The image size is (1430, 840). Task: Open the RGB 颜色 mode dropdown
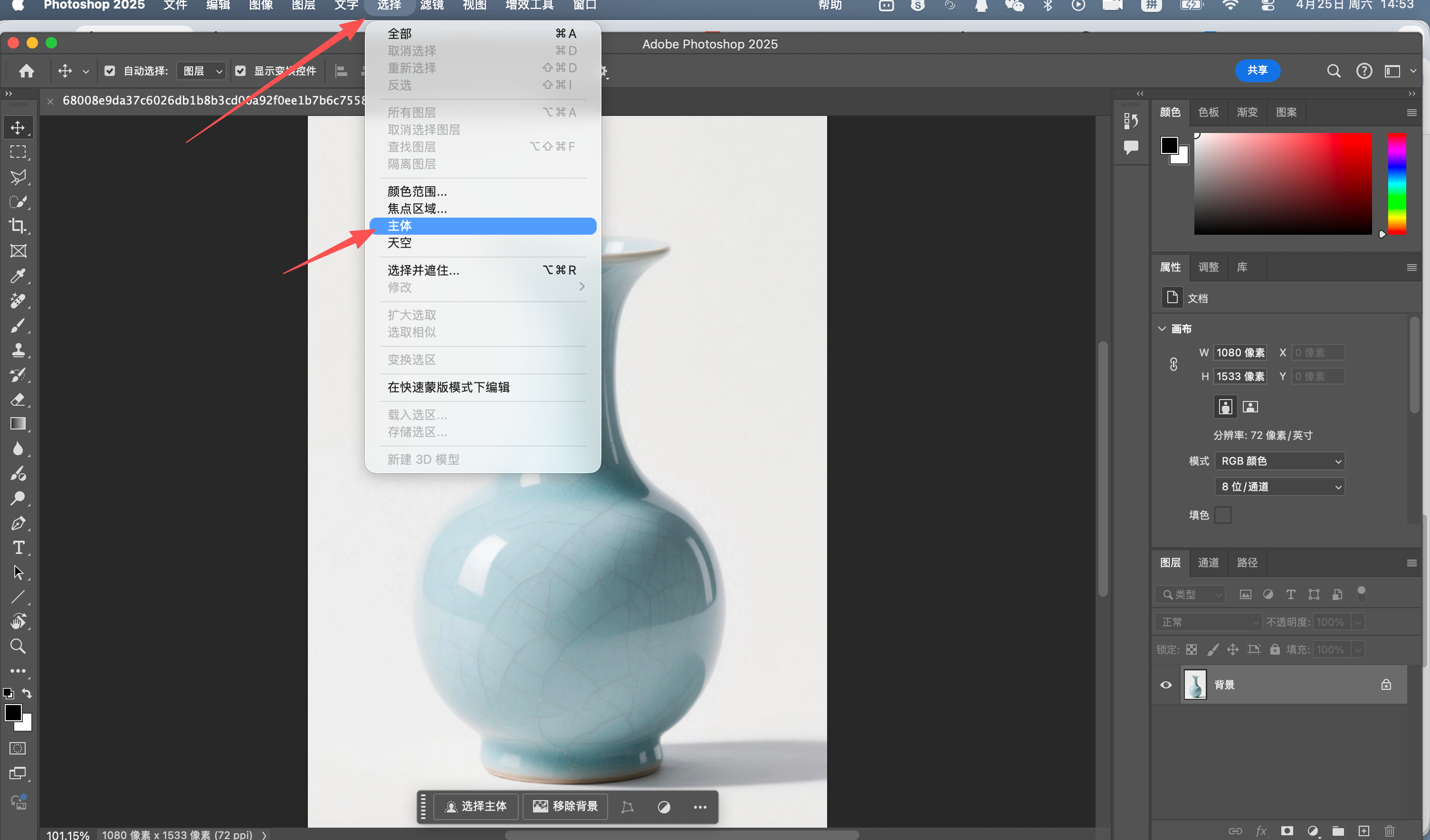click(x=1279, y=461)
